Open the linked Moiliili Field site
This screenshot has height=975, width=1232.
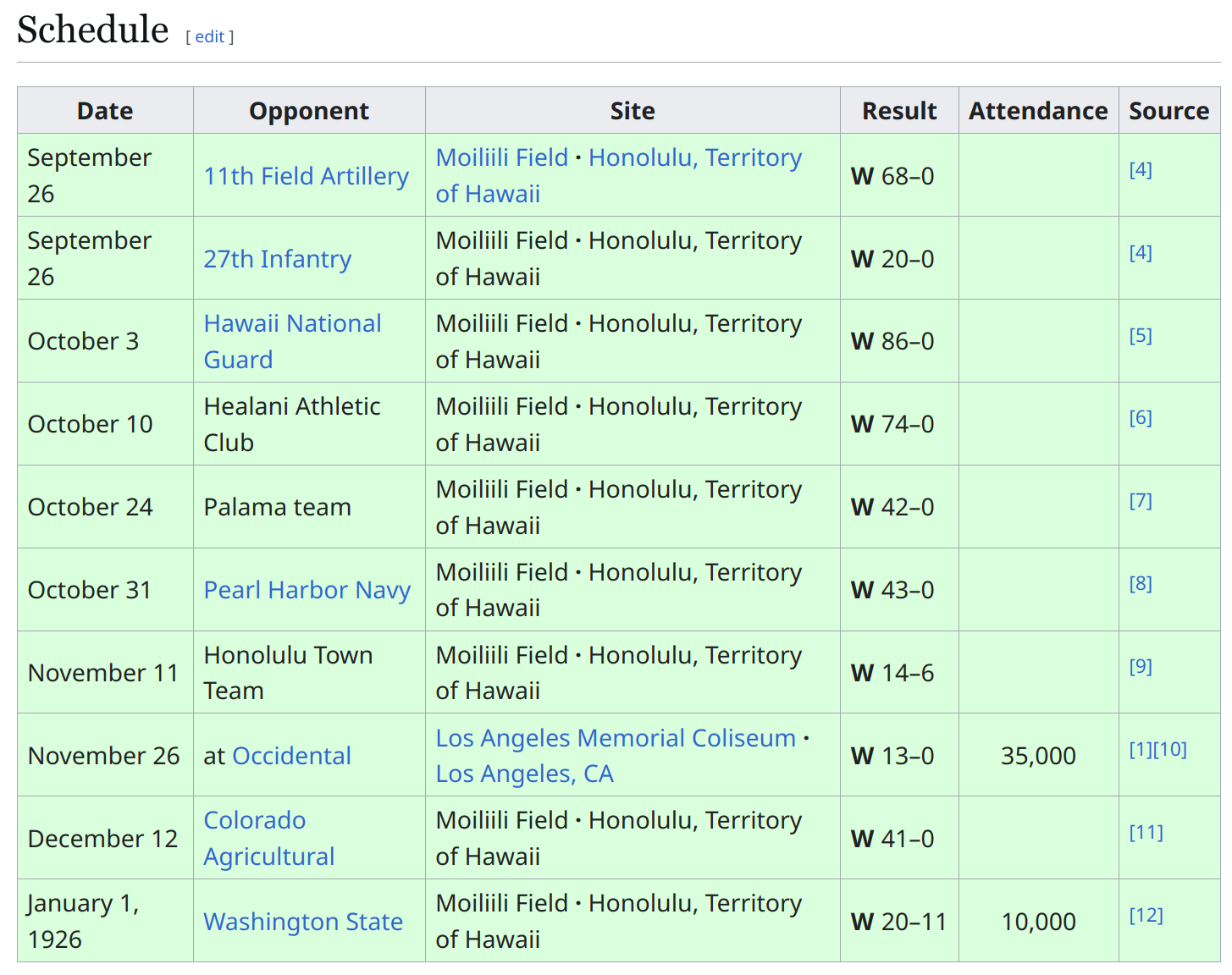(x=501, y=157)
